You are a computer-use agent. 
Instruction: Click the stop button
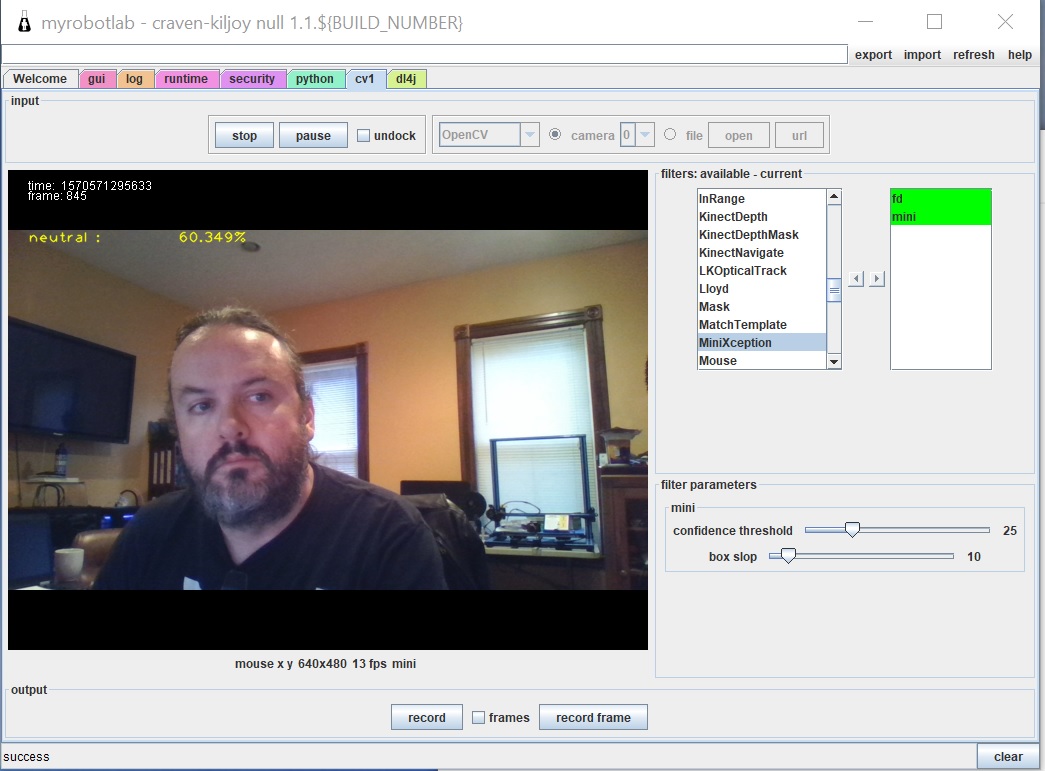245,135
